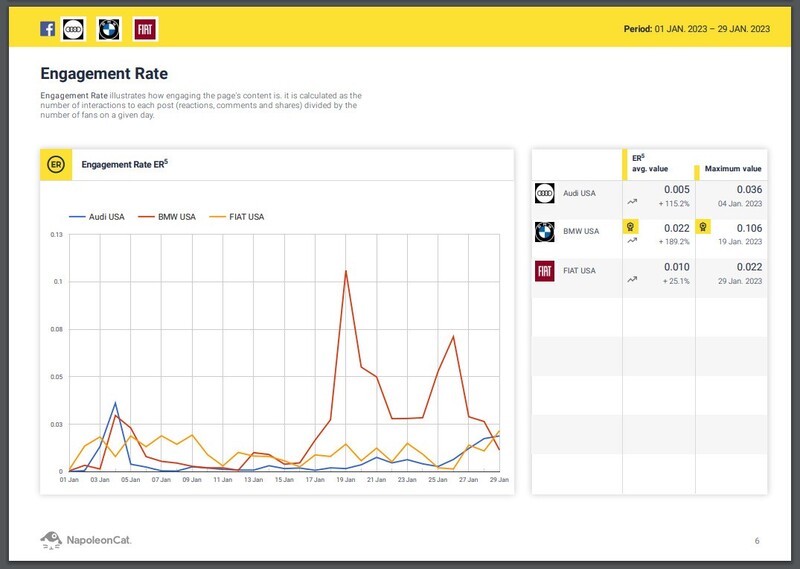Click the Audi peak on 04 Jan in chart
This screenshot has width=800, height=569.
click(115, 403)
